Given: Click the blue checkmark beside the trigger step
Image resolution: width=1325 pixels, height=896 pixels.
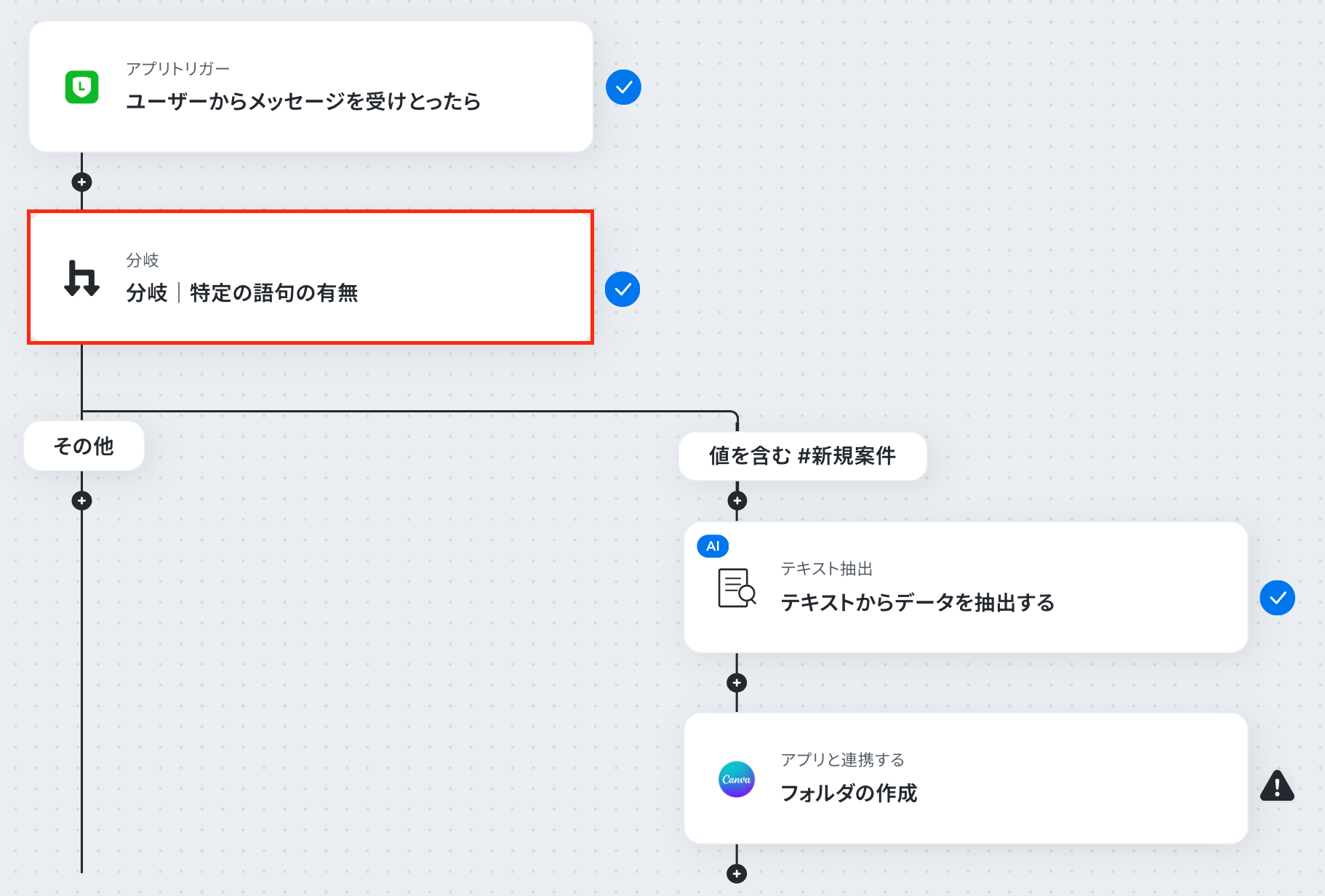Looking at the screenshot, I should 623,87.
